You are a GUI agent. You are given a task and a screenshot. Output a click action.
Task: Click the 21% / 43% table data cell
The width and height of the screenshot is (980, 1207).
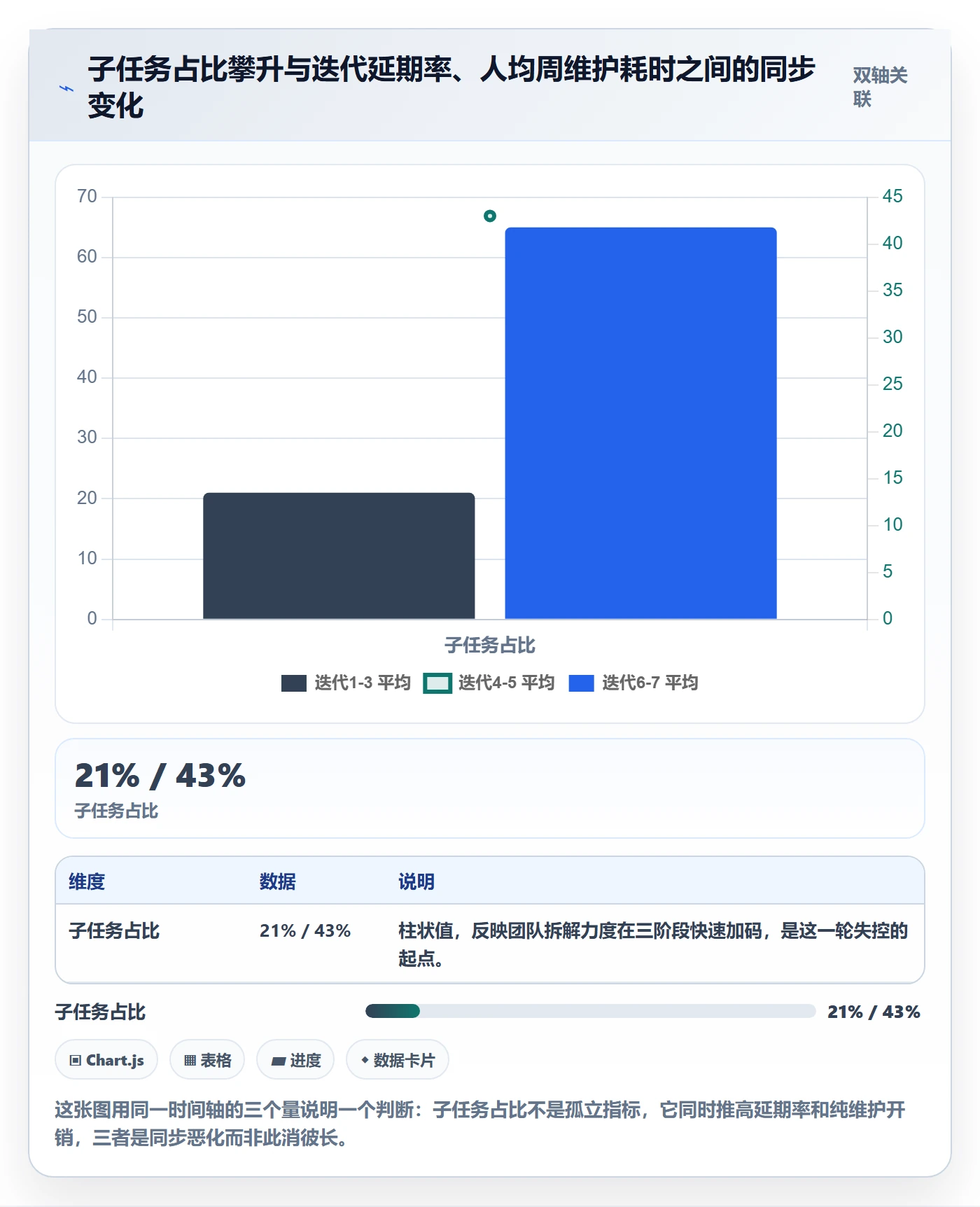click(x=305, y=930)
